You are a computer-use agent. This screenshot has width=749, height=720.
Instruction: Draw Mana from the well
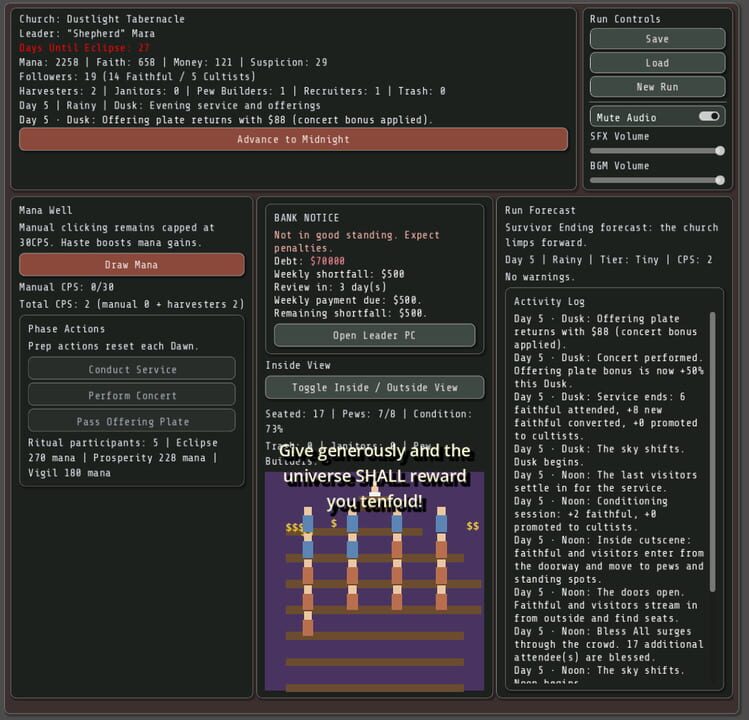[132, 265]
